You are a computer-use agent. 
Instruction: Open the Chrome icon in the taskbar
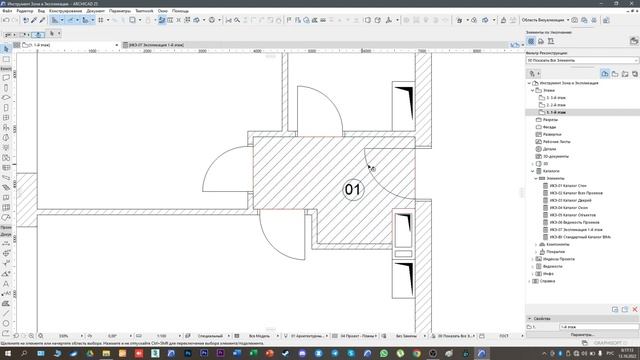[416, 353]
